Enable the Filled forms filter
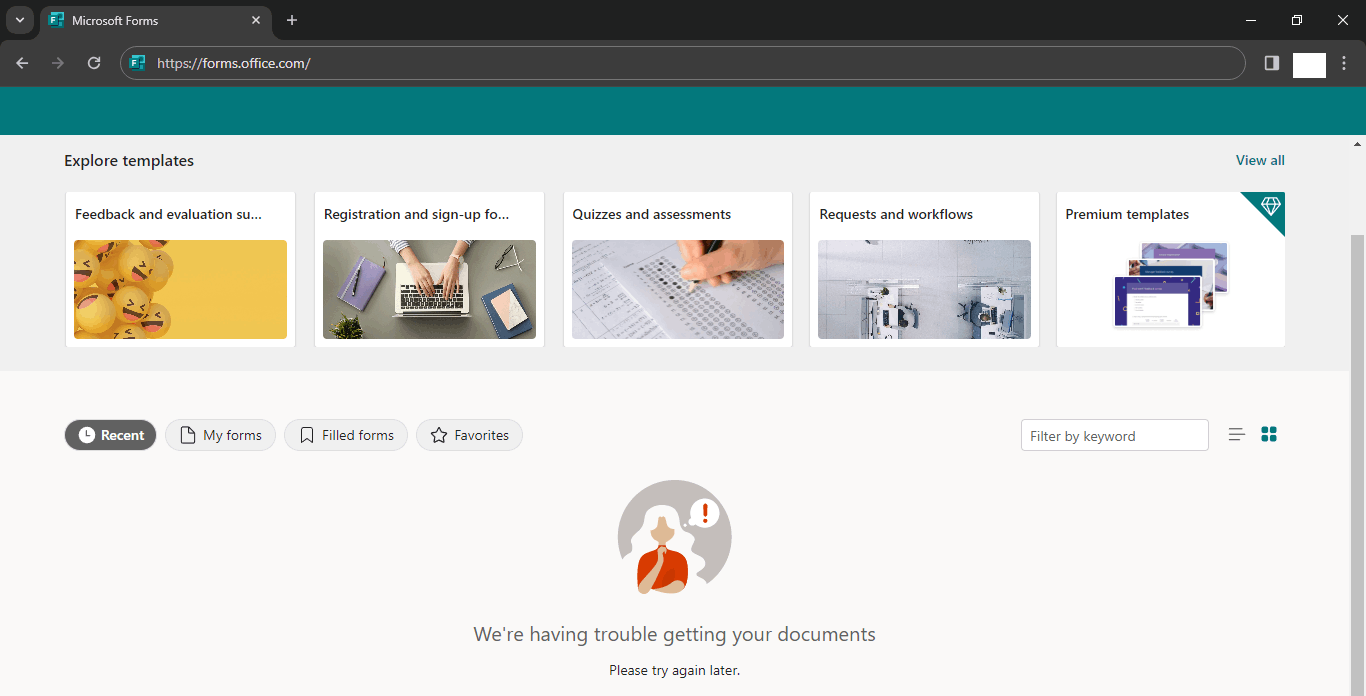Viewport: 1366px width, 696px height. [345, 435]
